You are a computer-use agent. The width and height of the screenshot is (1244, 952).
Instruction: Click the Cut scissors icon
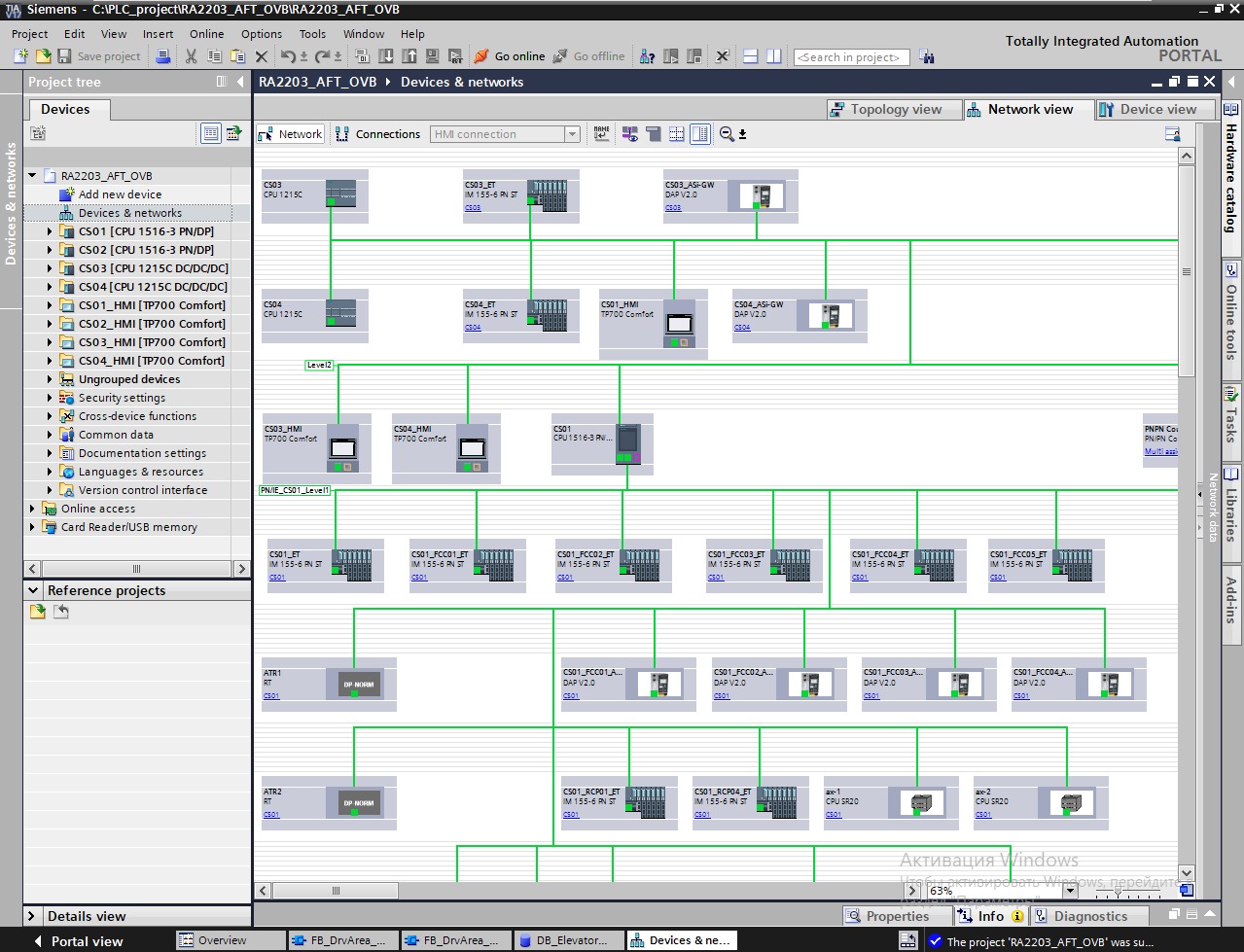click(x=191, y=56)
